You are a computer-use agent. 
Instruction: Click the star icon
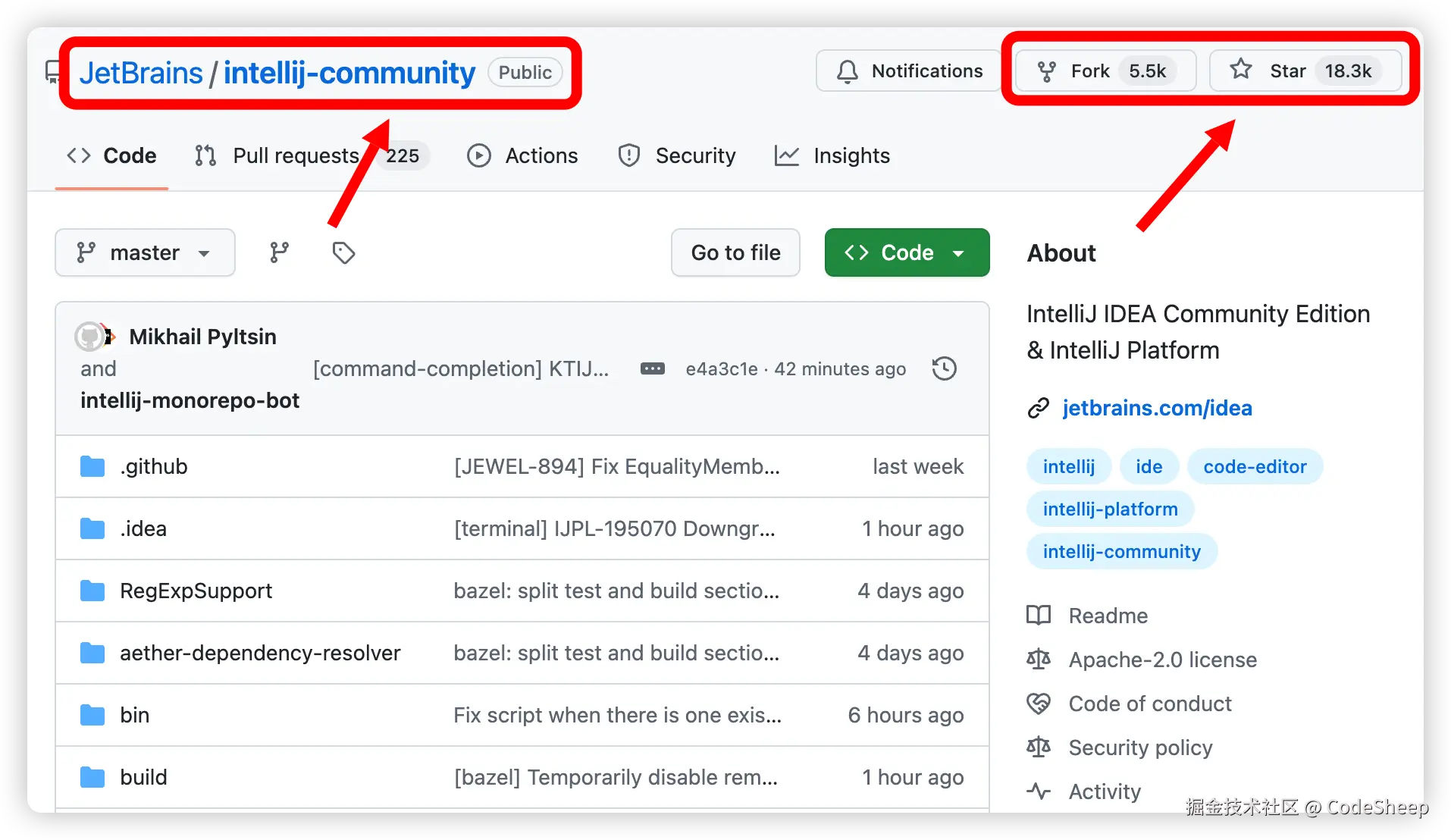[x=1241, y=70]
